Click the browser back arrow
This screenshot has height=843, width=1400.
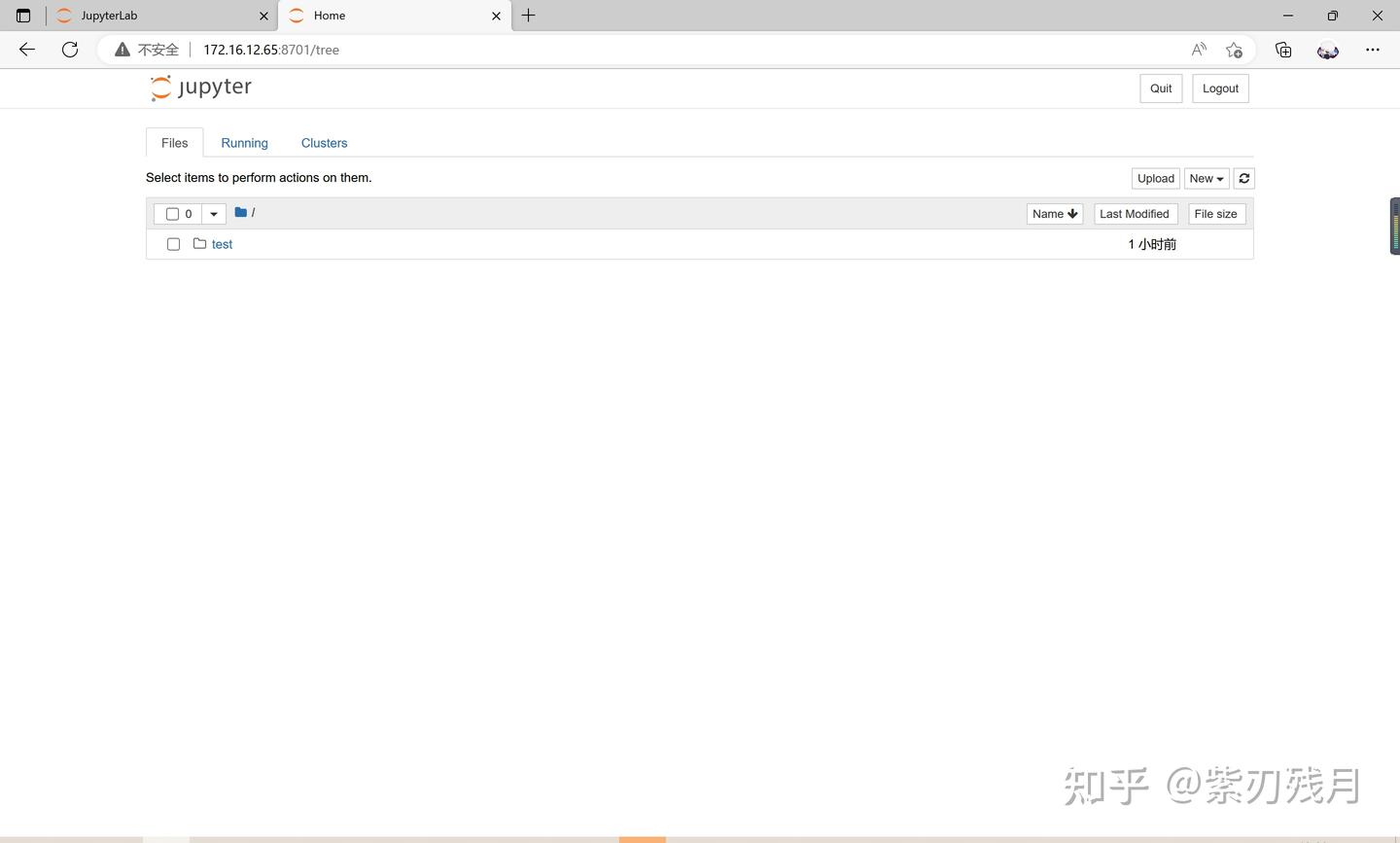click(26, 50)
